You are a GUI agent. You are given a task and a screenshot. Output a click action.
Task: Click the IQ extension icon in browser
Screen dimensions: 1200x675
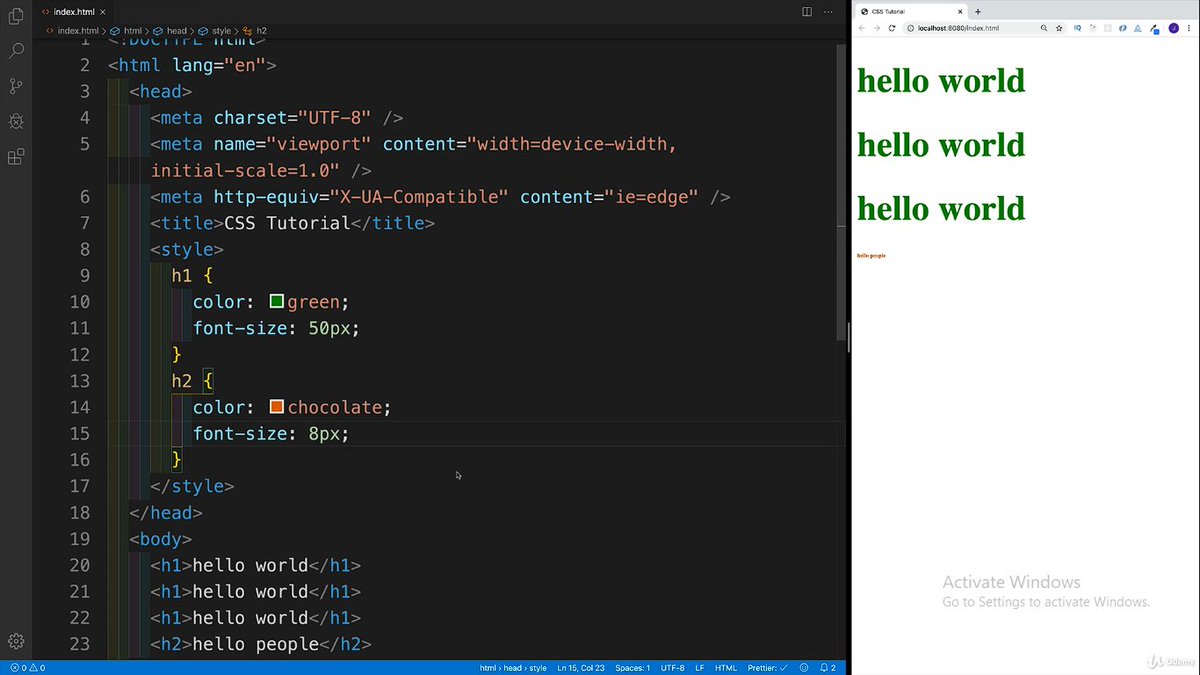pyautogui.click(x=1078, y=28)
